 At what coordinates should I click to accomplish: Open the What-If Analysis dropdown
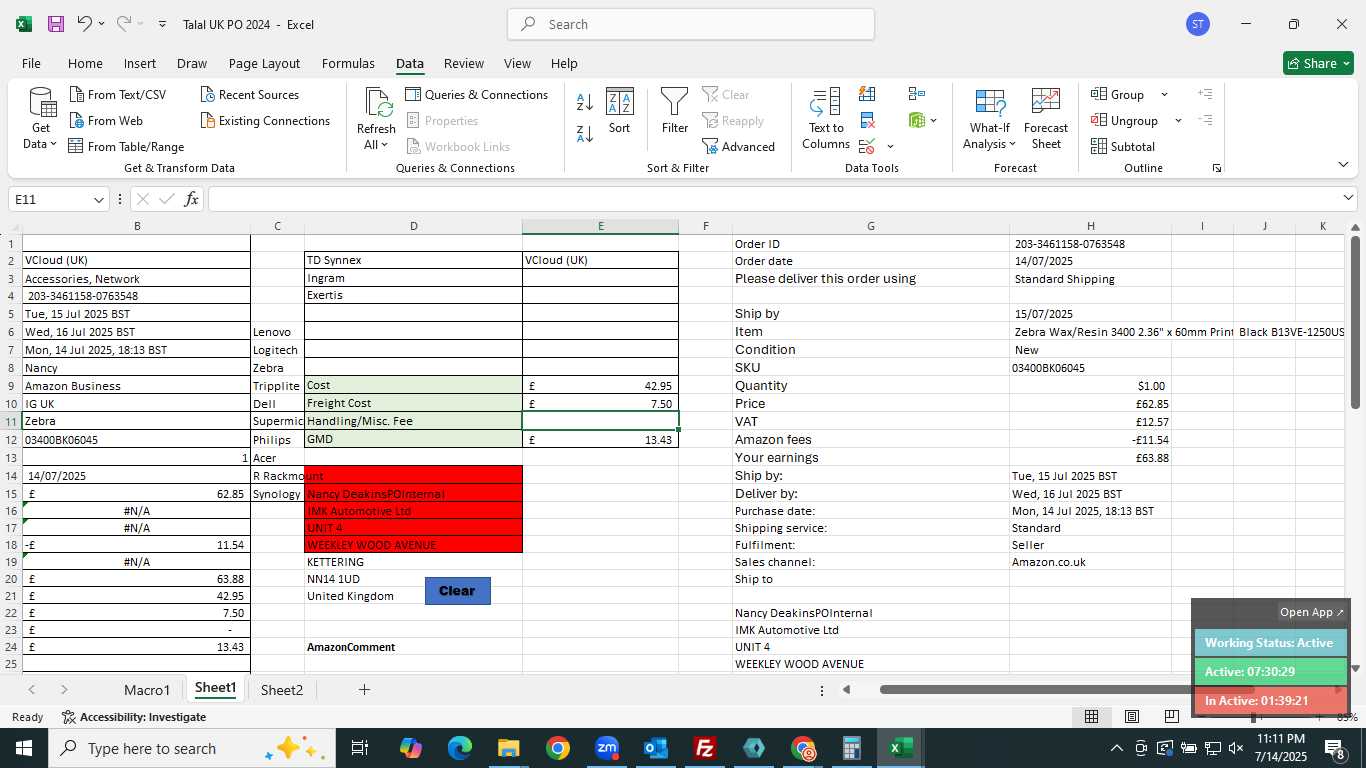click(989, 119)
